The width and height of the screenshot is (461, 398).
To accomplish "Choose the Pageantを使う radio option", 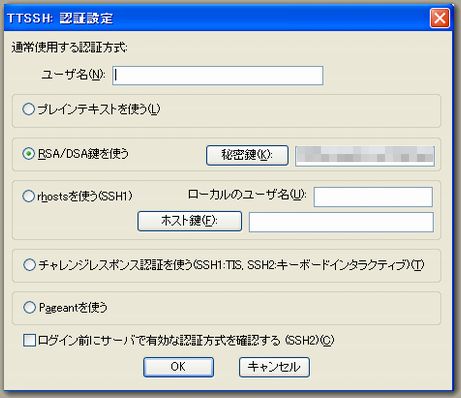I will (x=29, y=307).
